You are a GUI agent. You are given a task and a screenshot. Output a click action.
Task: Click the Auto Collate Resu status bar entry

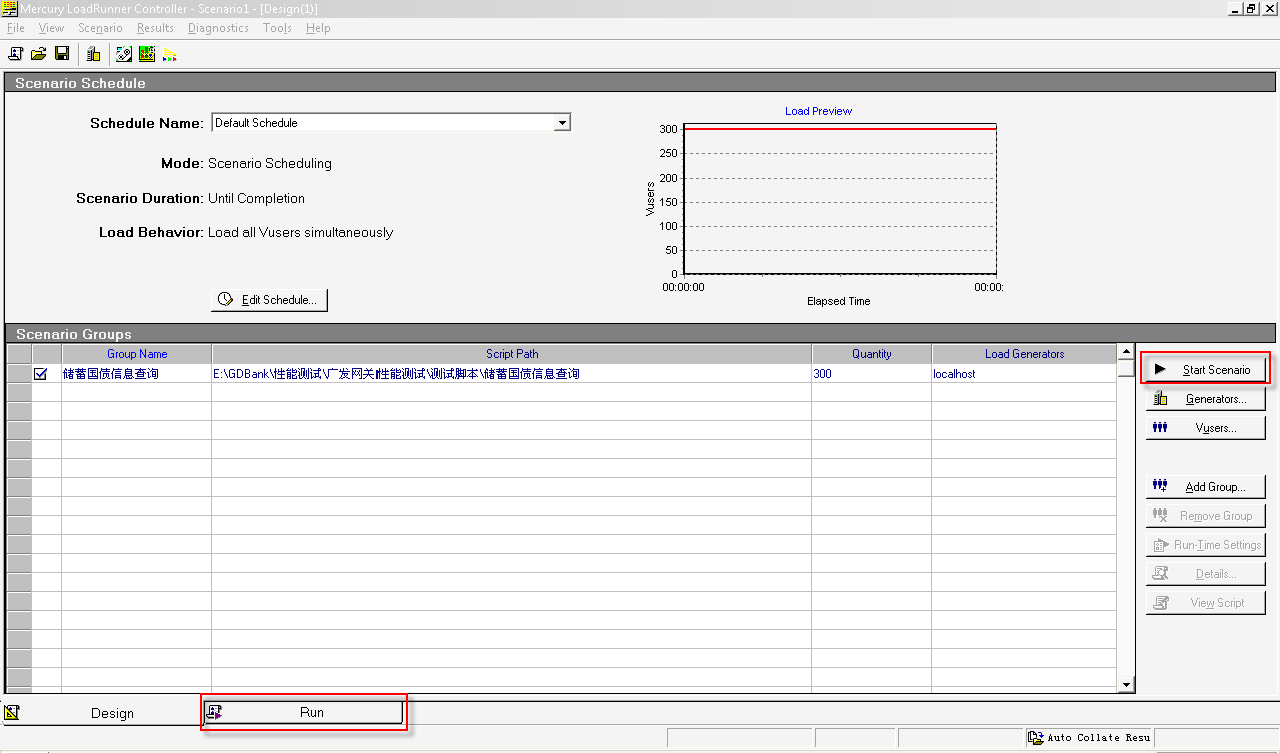coord(1090,738)
